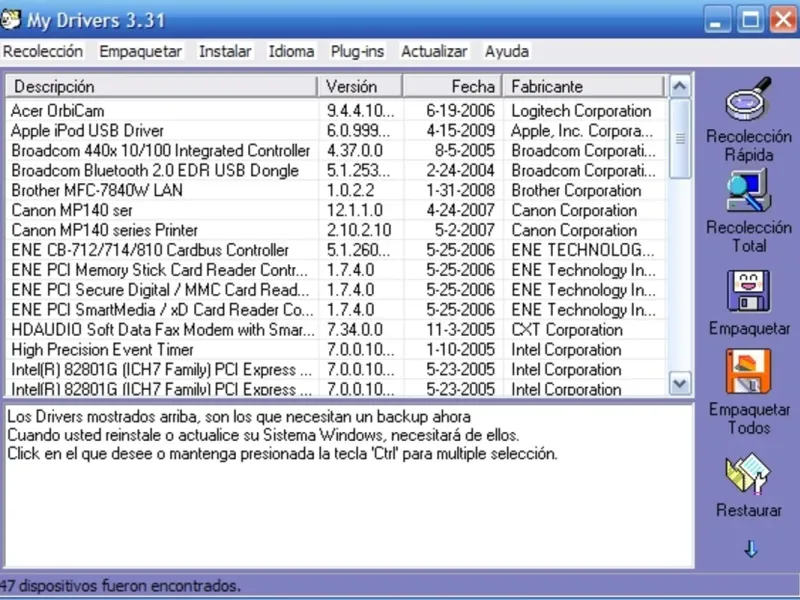Select ENE PCI SmartMedia / xD Card Reader

pyautogui.click(x=337, y=310)
